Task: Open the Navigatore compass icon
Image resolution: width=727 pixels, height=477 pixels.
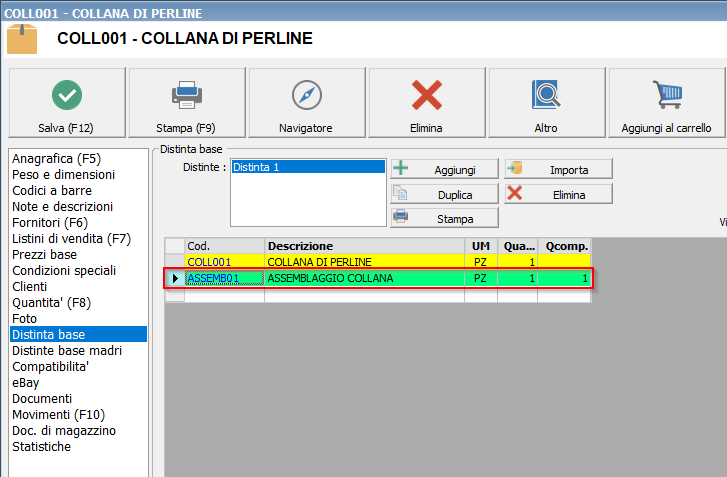Action: [x=306, y=95]
